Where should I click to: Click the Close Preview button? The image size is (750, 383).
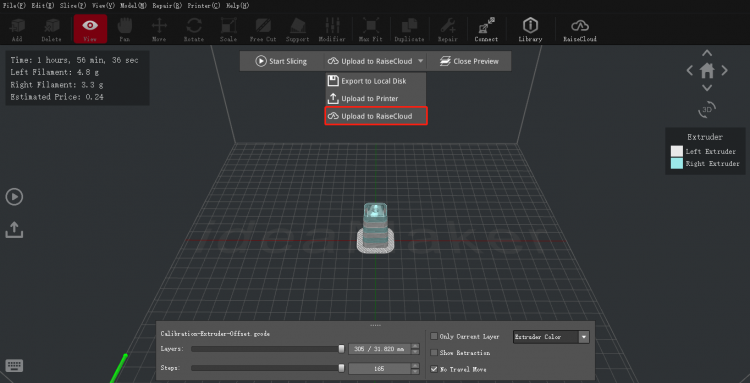click(x=469, y=61)
